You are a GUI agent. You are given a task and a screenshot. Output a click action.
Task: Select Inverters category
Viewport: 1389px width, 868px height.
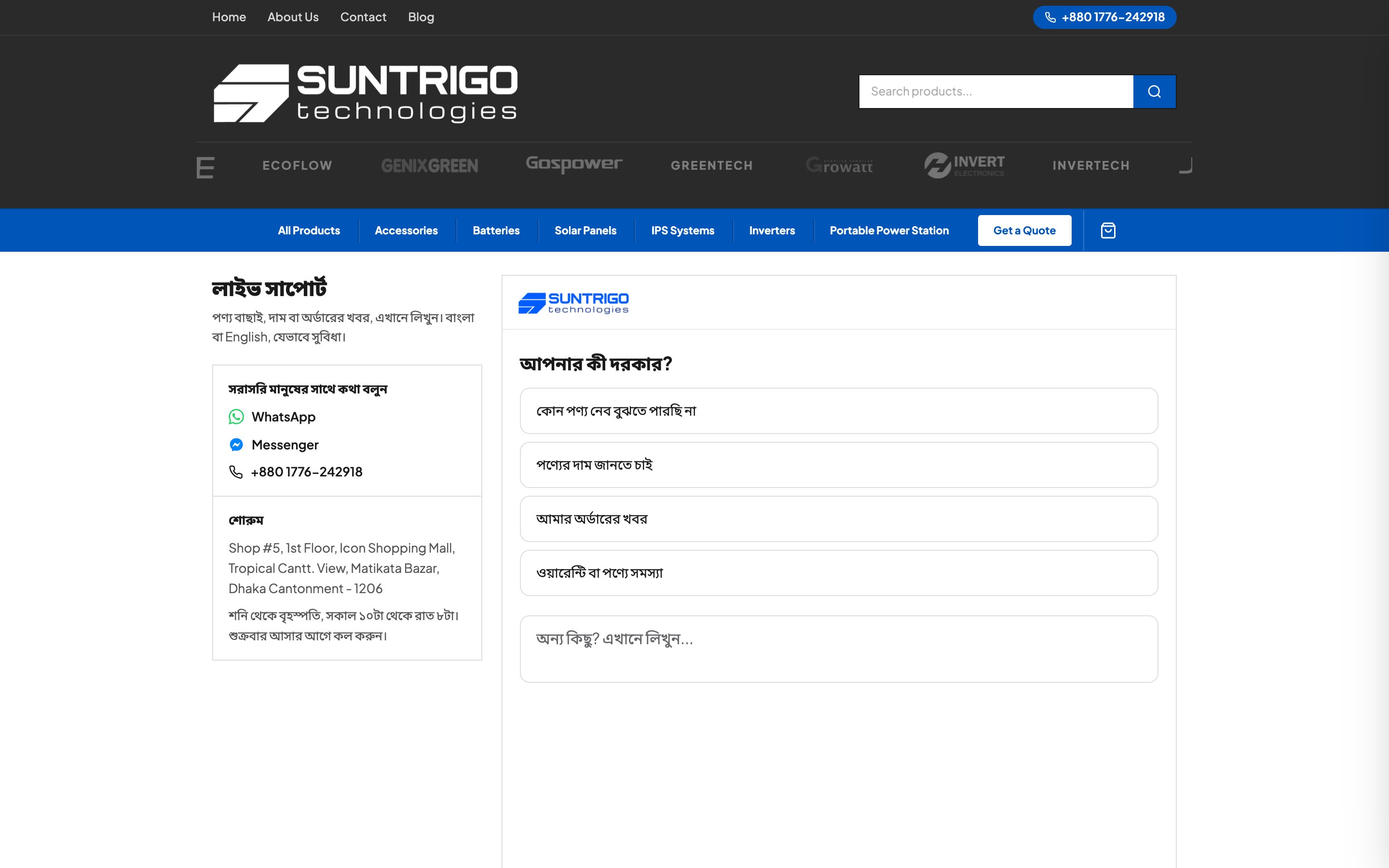pos(772,230)
